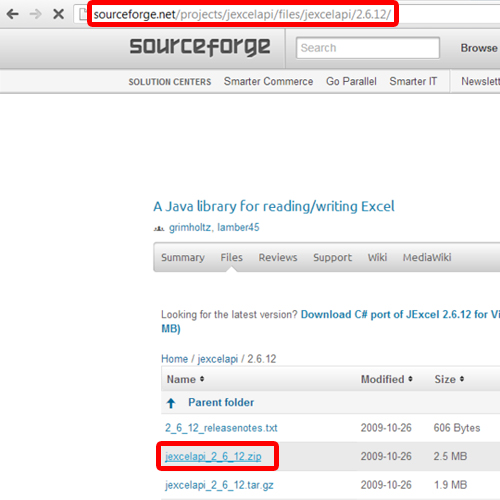Click the 2.5 MB size cell
This screenshot has height=500, width=500.
pyautogui.click(x=450, y=456)
